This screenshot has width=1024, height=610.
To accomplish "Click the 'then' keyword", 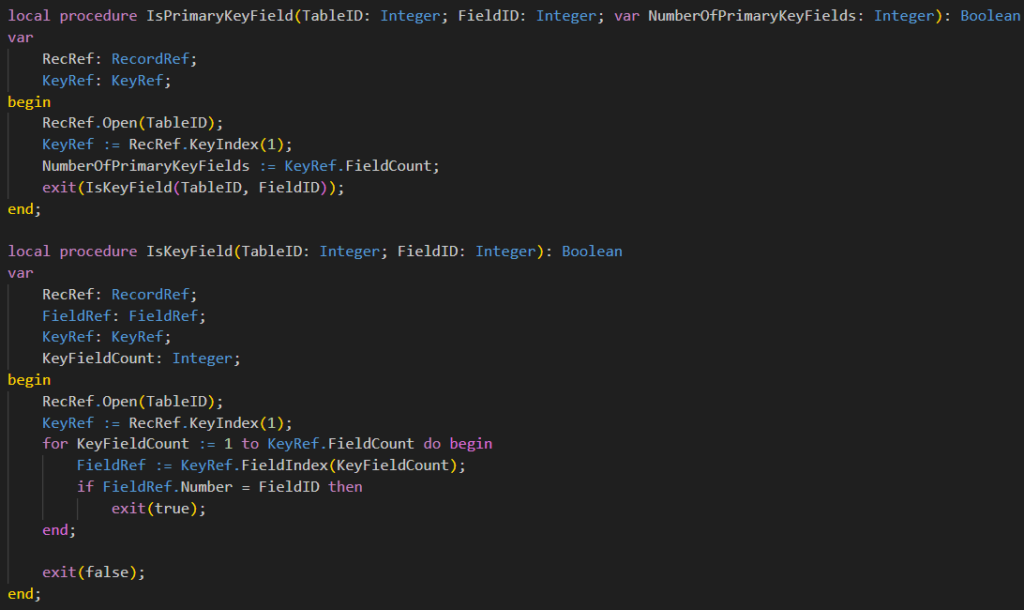I will coord(345,487).
